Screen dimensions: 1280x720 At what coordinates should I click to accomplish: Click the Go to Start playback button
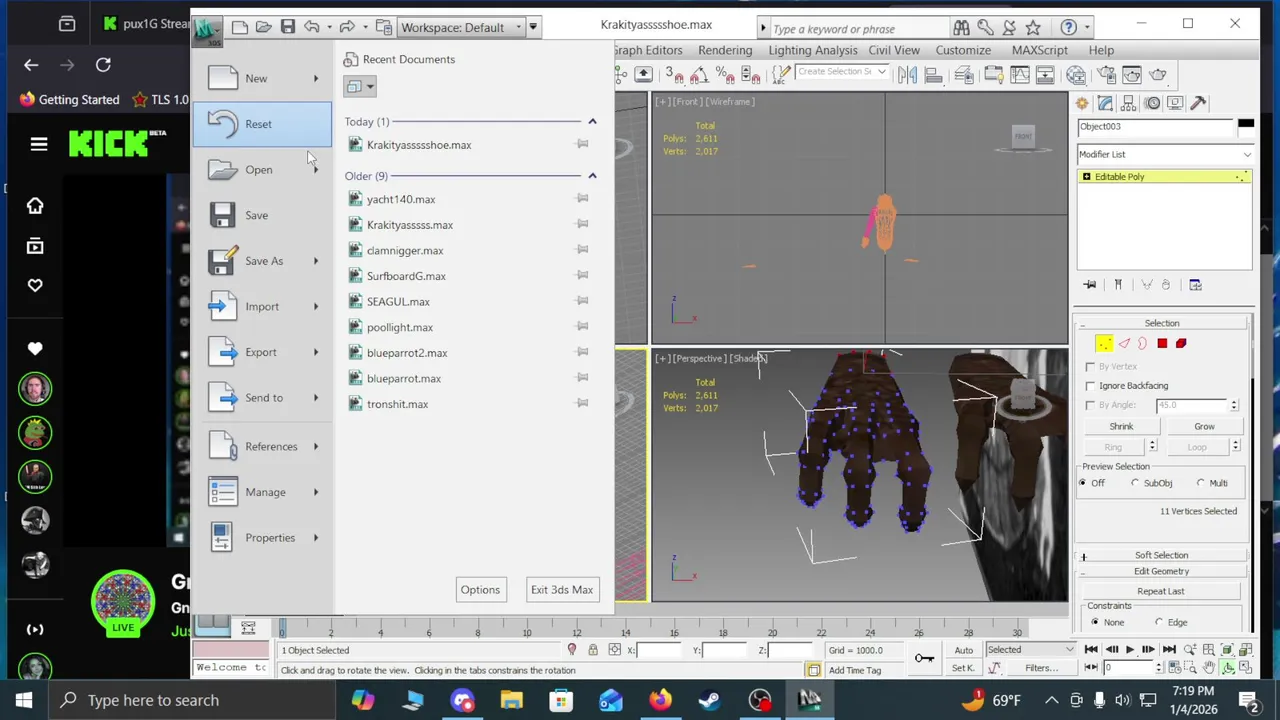pos(1091,650)
